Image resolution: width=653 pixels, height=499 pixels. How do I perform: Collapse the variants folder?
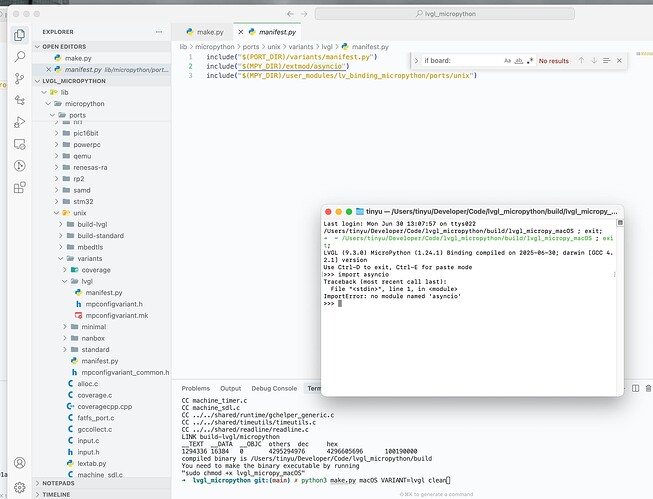click(x=102, y=258)
